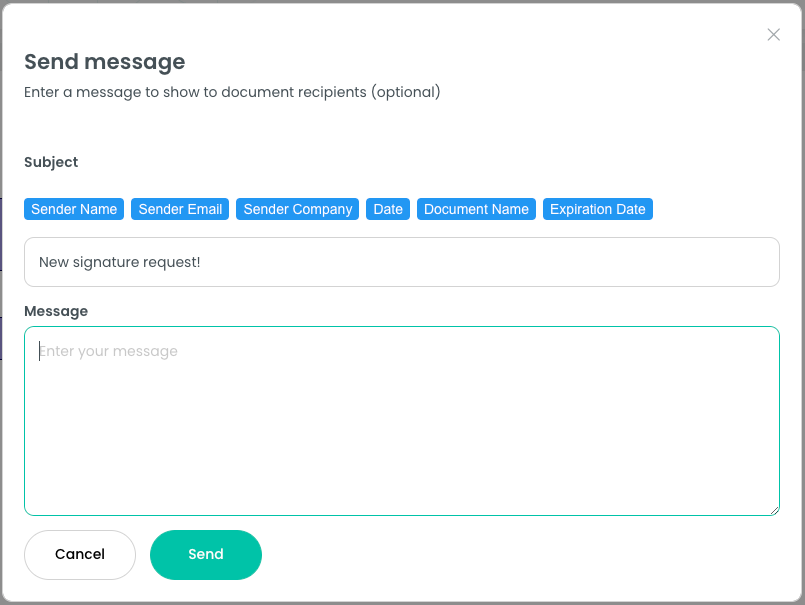Insert the Sender Company tag
Viewport: 805px width, 605px height.
(x=297, y=209)
